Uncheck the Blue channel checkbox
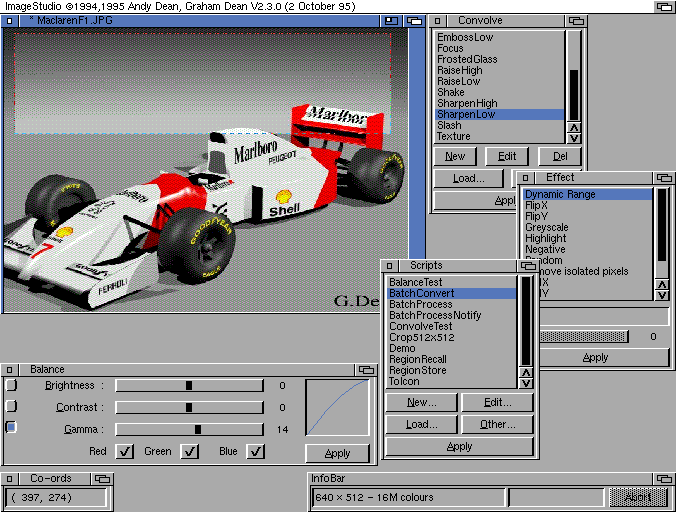676x512 pixels. [x=256, y=452]
